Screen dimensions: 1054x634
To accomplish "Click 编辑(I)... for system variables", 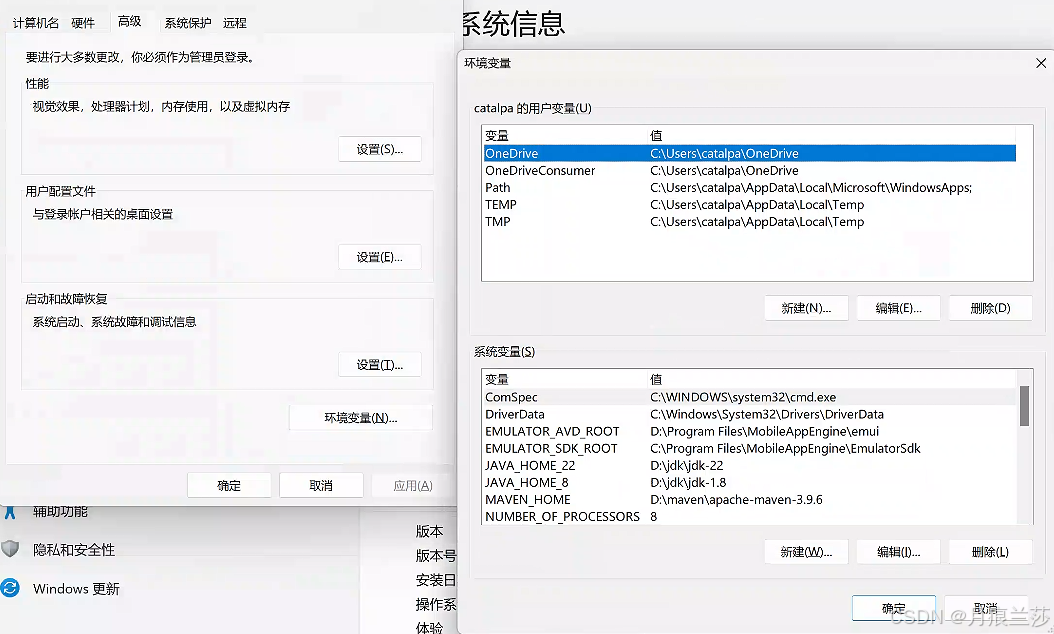I will (898, 552).
